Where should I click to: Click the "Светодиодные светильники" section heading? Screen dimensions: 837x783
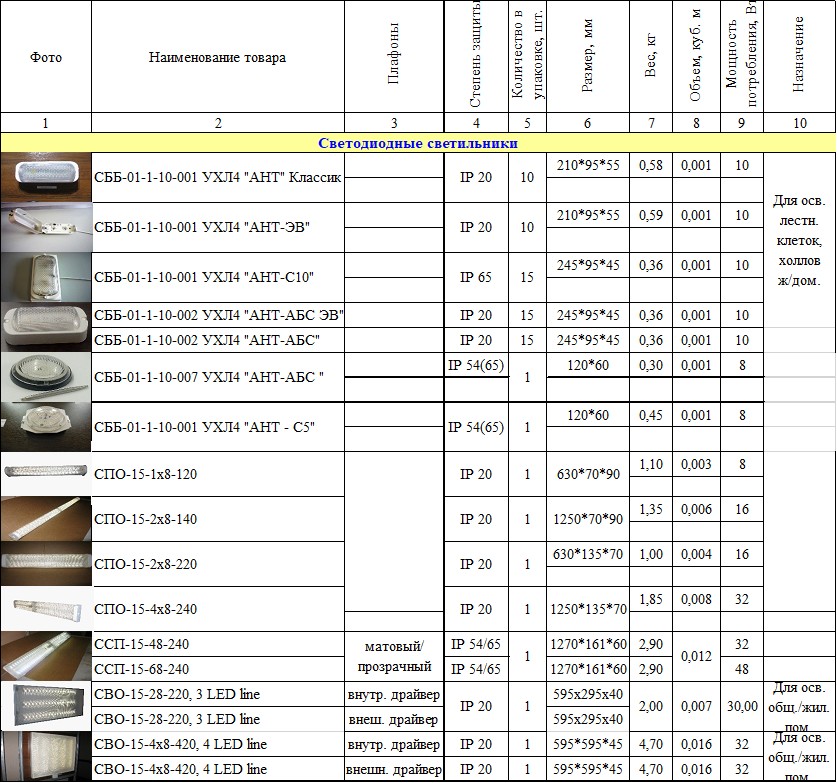point(418,143)
